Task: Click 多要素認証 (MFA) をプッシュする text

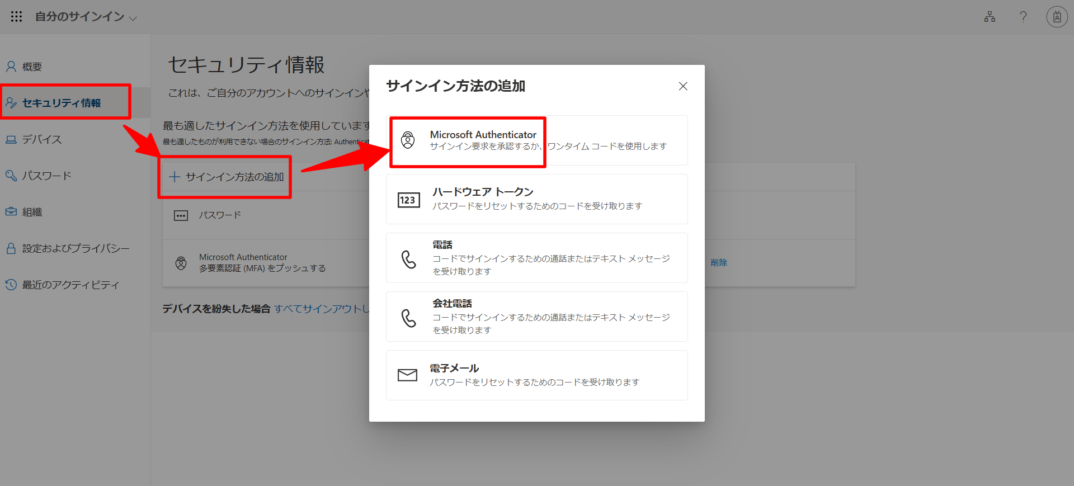Action: [x=262, y=268]
